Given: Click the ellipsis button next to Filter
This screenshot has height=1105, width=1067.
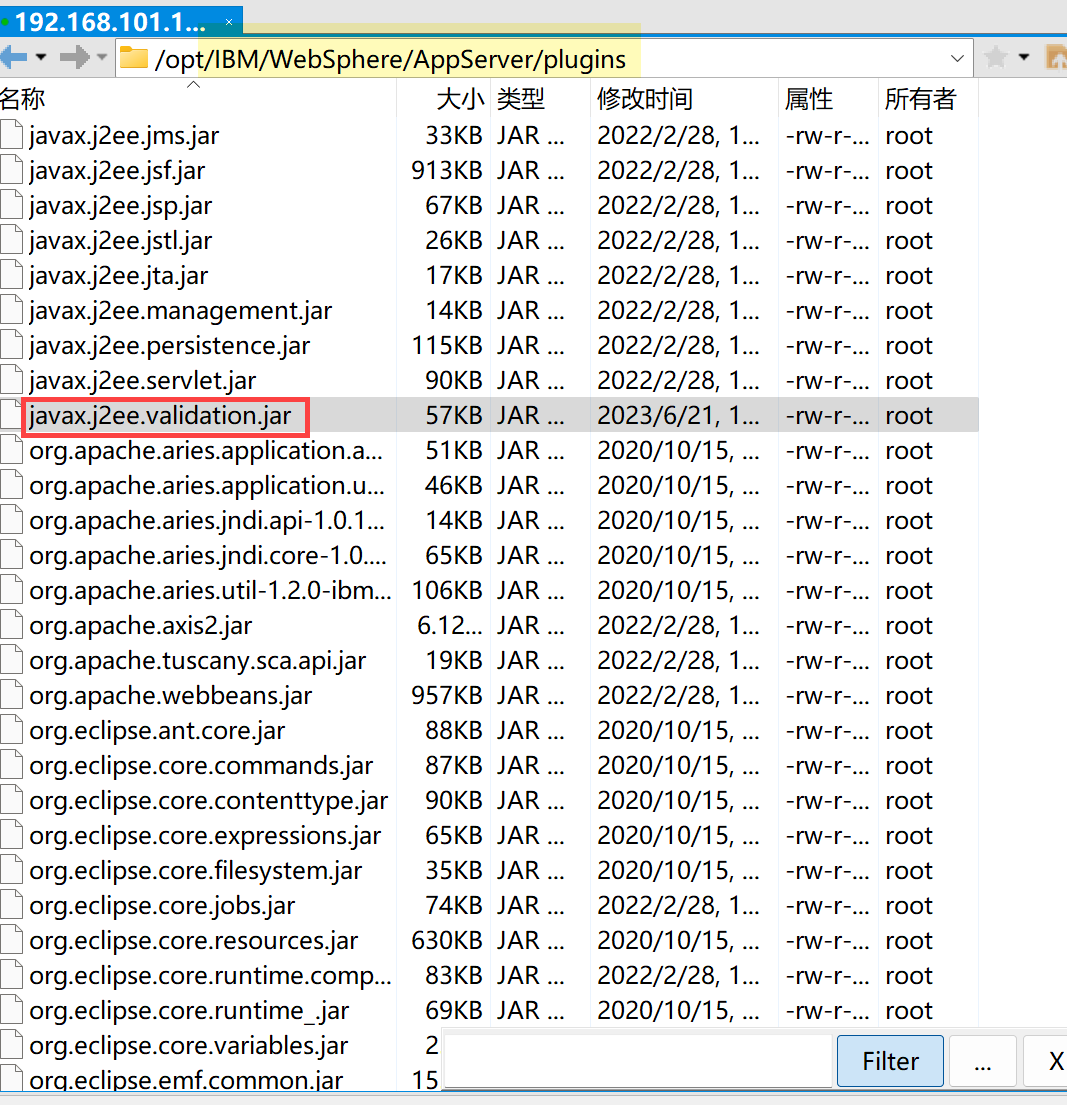Looking at the screenshot, I should (x=982, y=1061).
